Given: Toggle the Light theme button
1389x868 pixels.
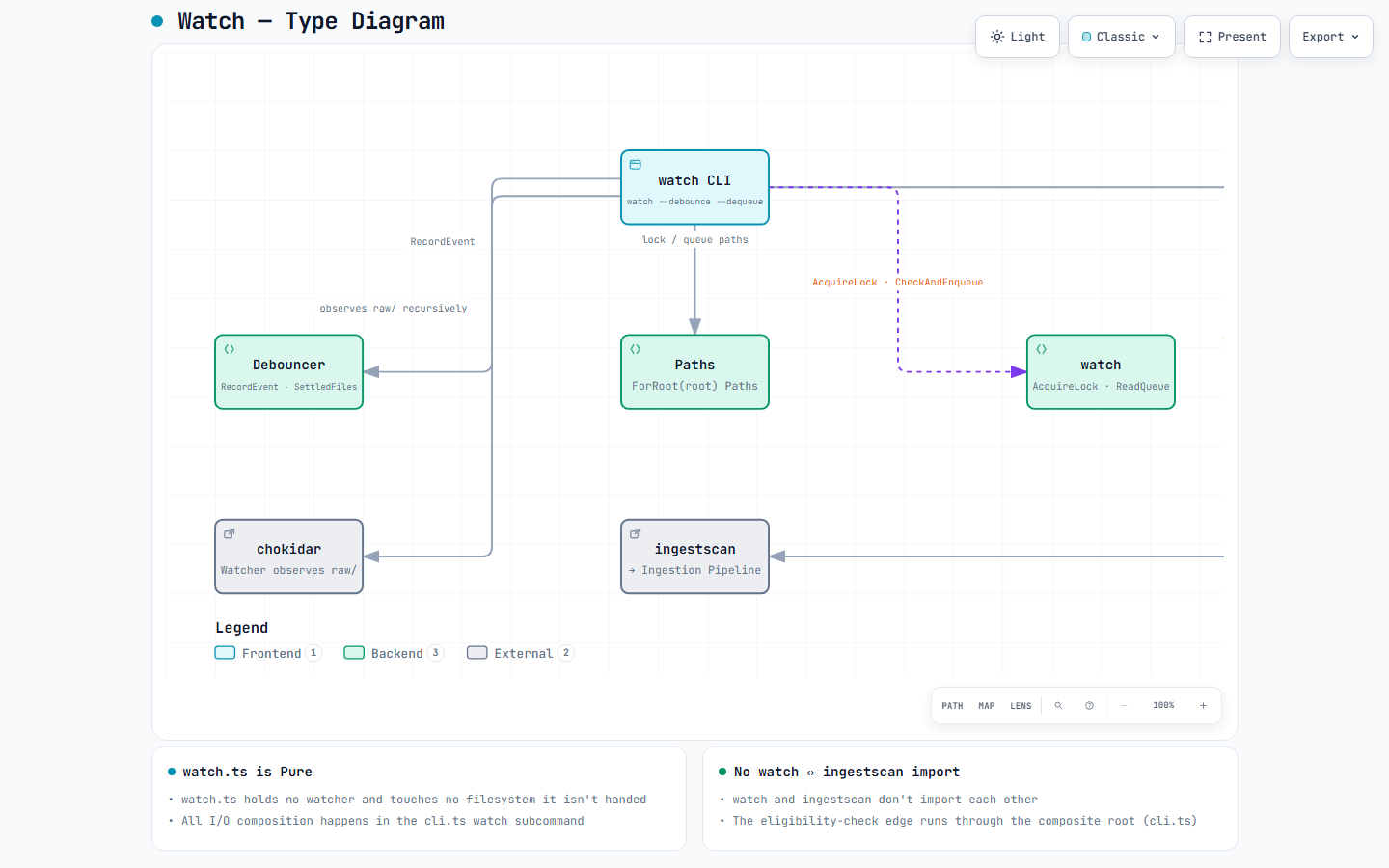Looking at the screenshot, I should click(x=1018, y=37).
